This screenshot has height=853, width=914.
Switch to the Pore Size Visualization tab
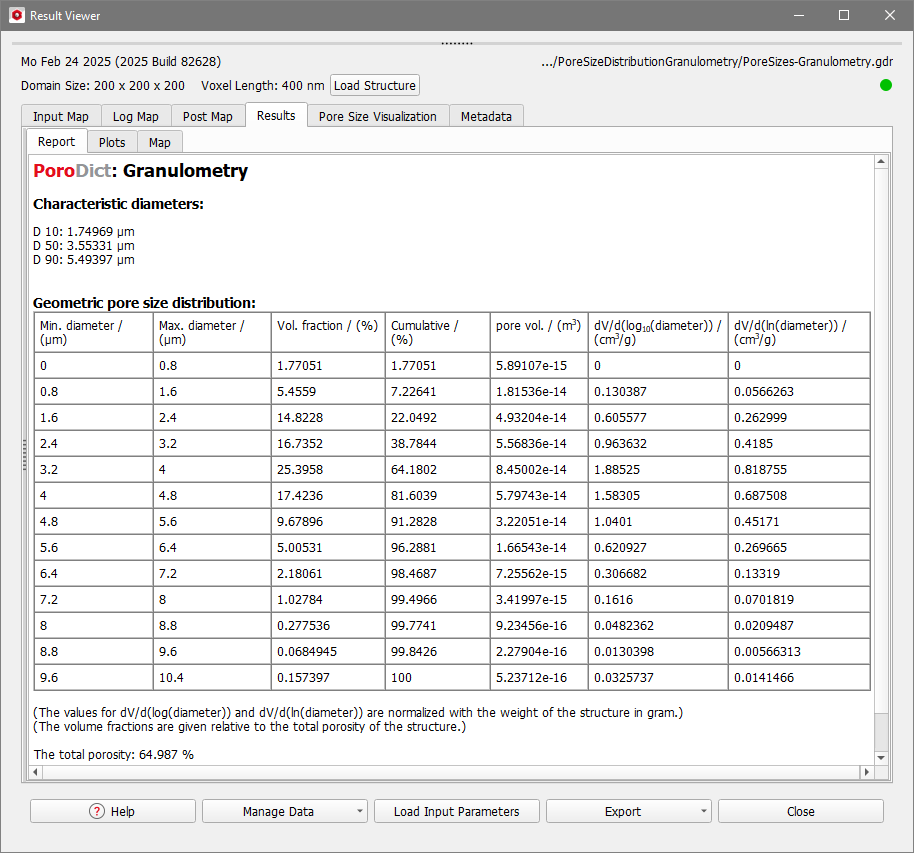[x=376, y=116]
